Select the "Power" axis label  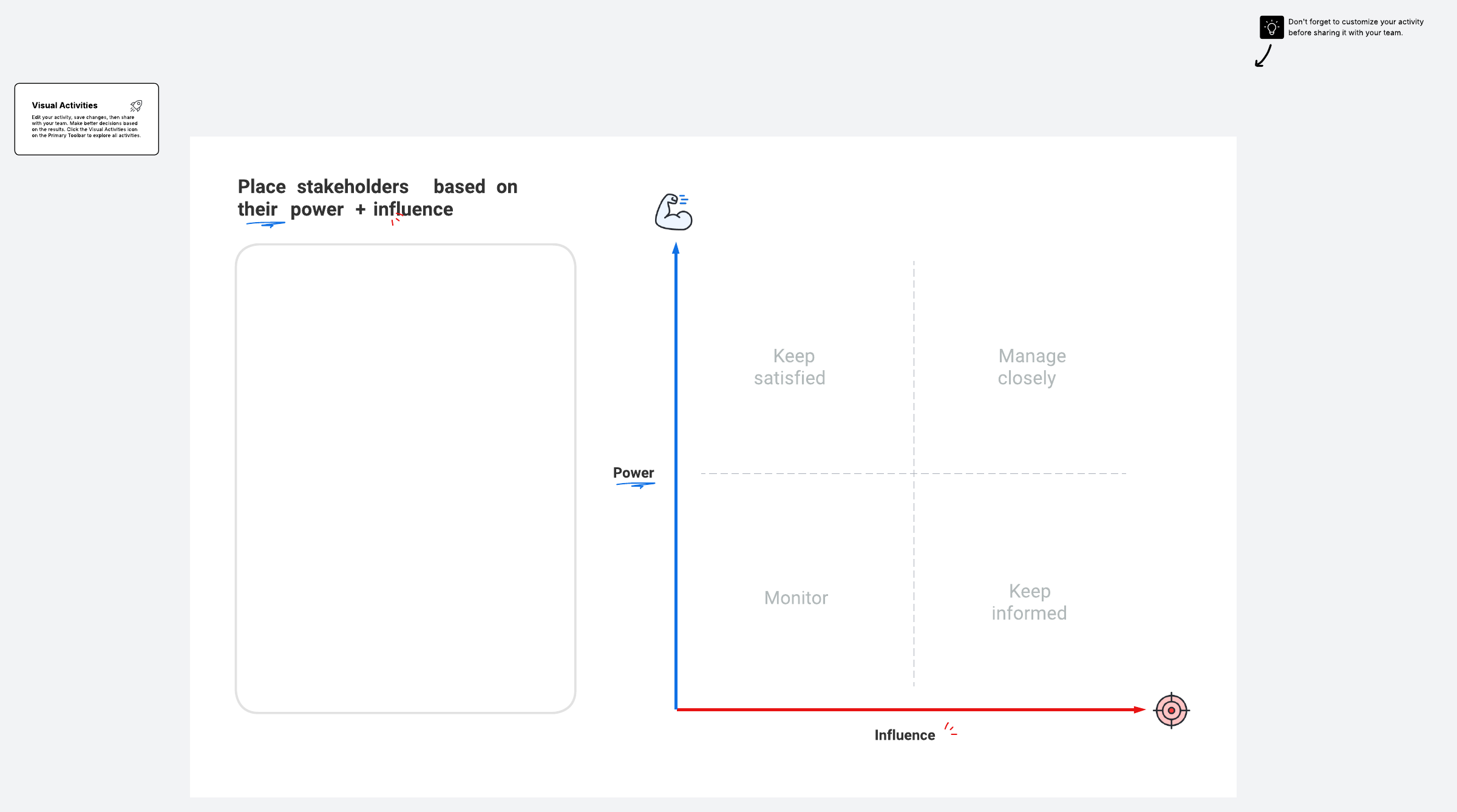[x=633, y=473]
